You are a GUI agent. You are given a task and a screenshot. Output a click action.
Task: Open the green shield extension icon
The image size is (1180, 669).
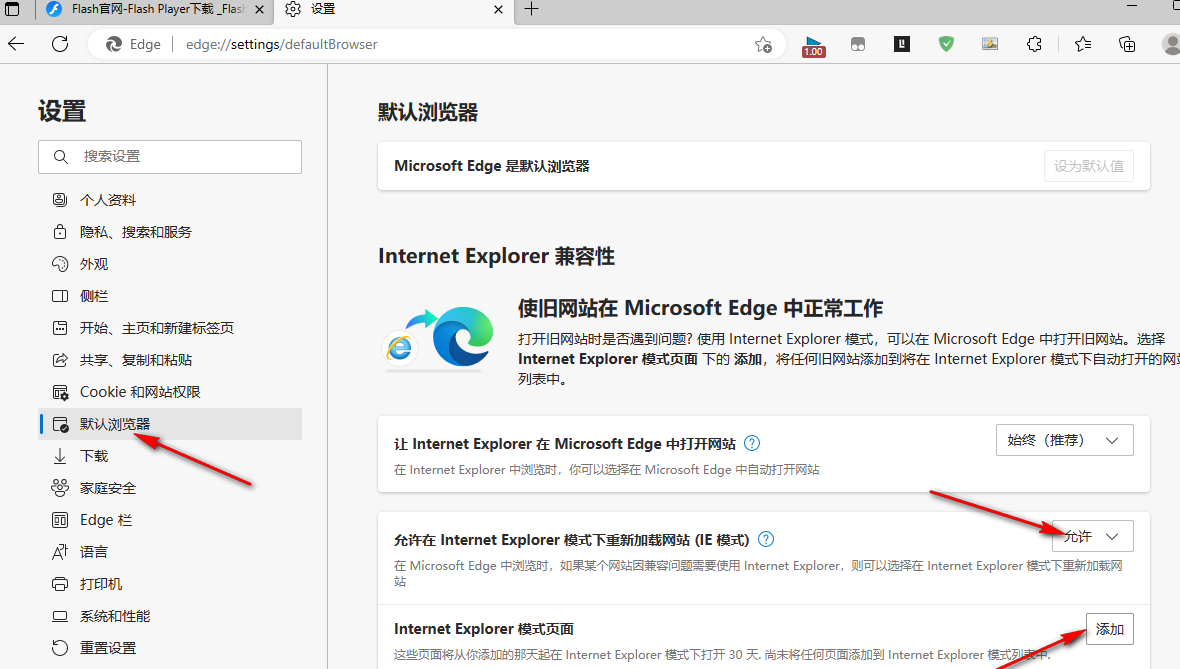[945, 44]
